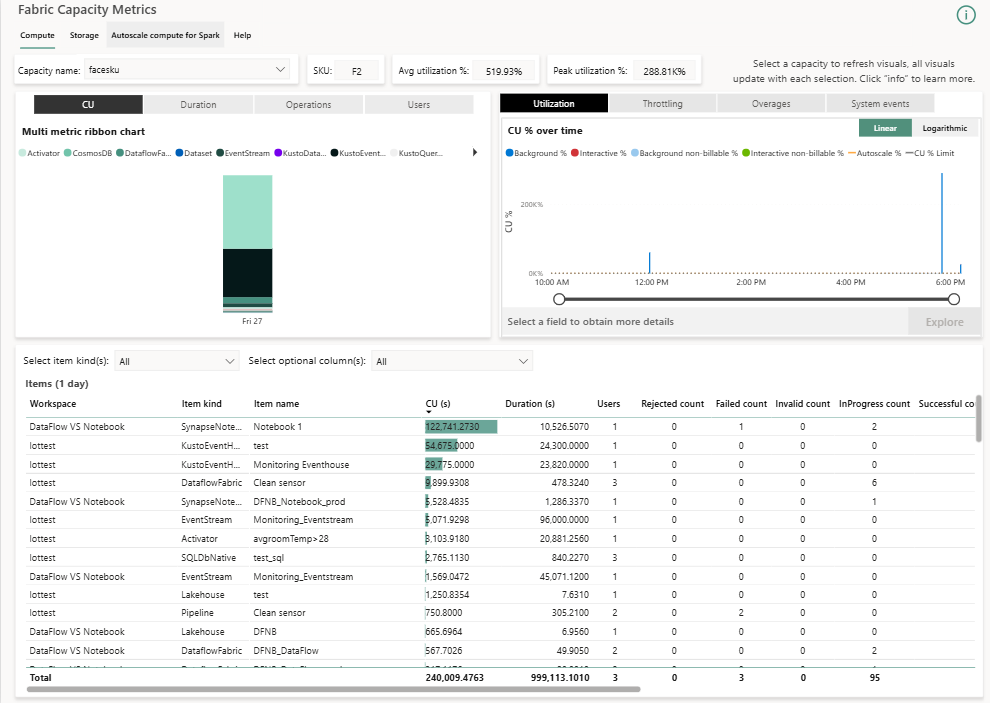Image resolution: width=990 pixels, height=703 pixels.
Task: Click the SKU value F2
Action: point(357,71)
